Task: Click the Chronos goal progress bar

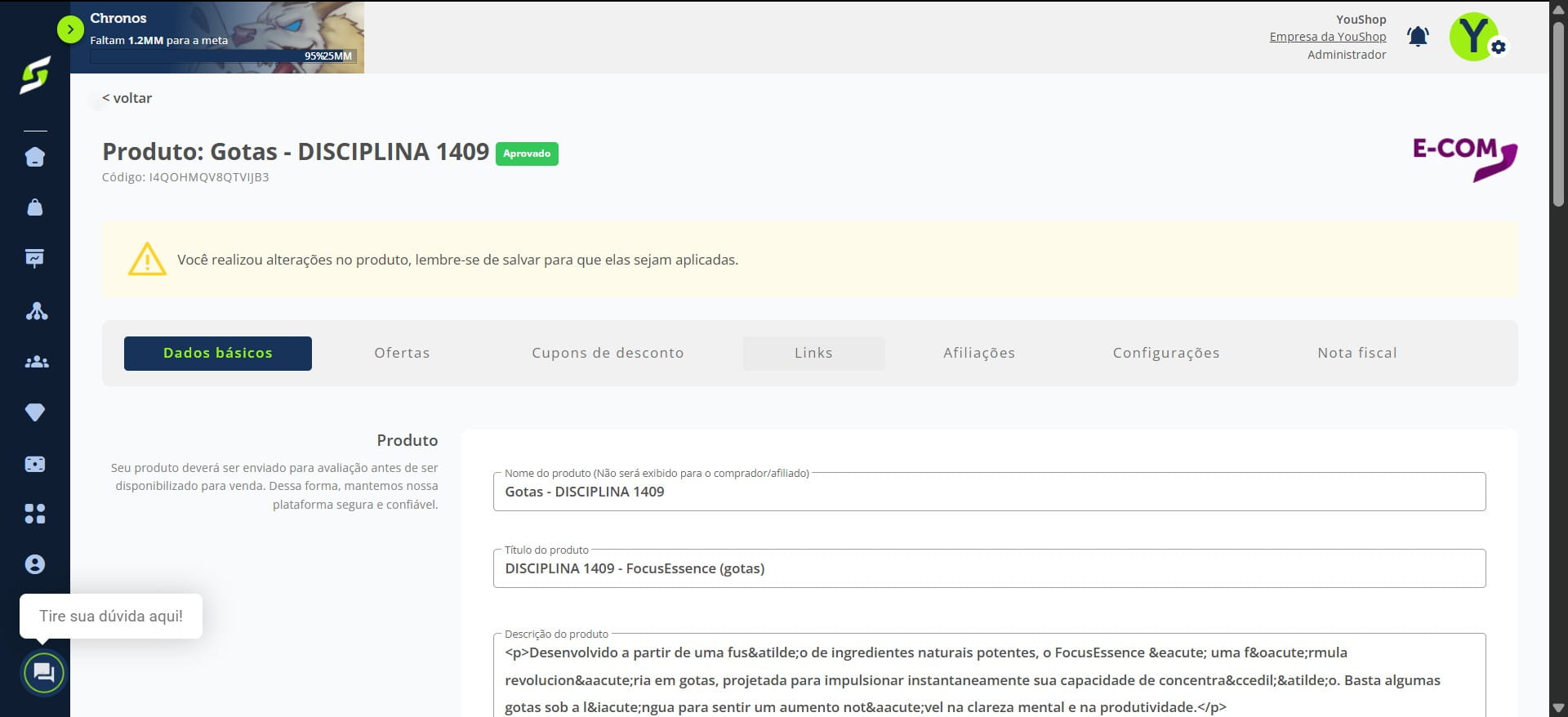Action: [x=223, y=56]
